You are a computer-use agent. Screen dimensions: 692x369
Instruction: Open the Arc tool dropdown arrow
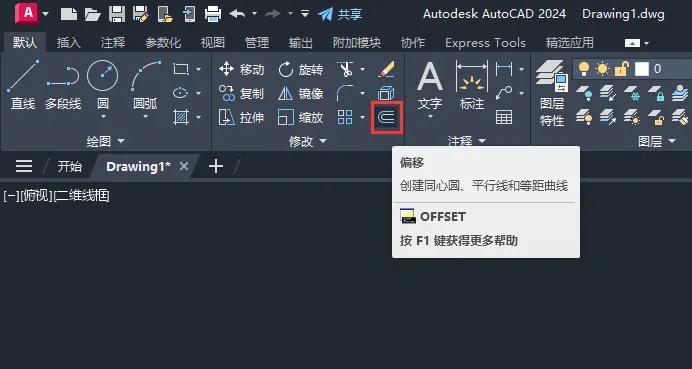tap(145, 117)
